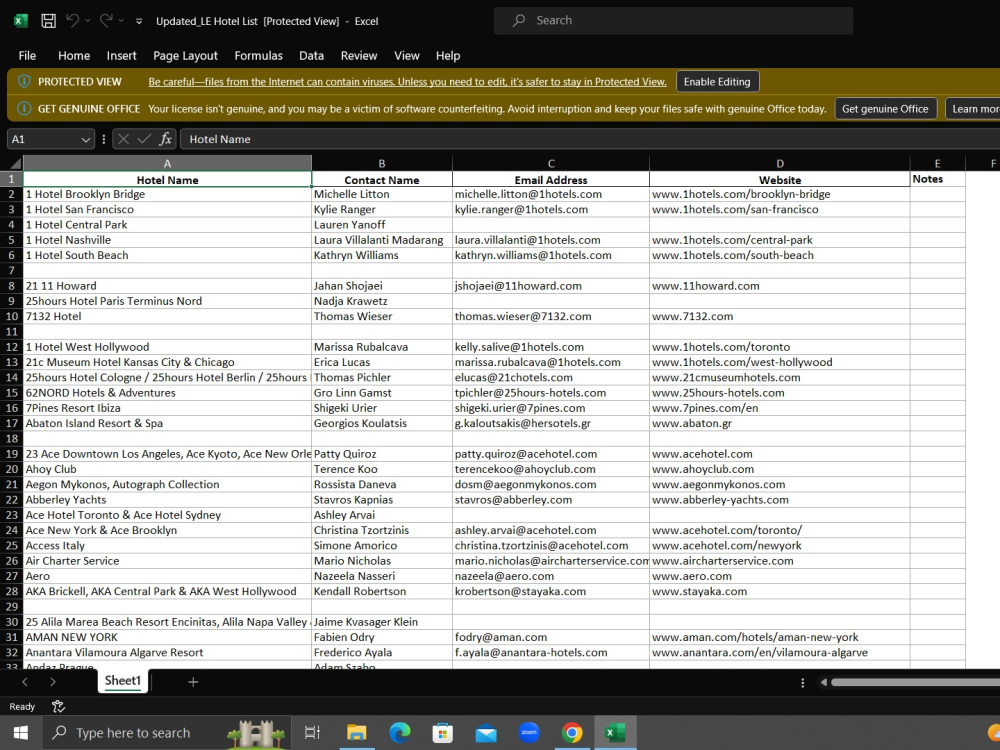Switch to the View tab

[406, 55]
